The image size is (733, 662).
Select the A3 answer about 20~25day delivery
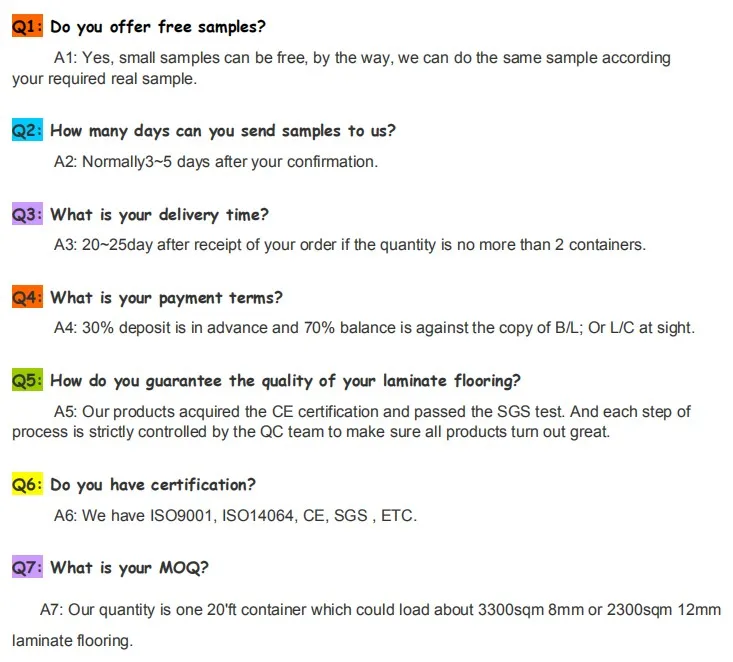tap(349, 244)
